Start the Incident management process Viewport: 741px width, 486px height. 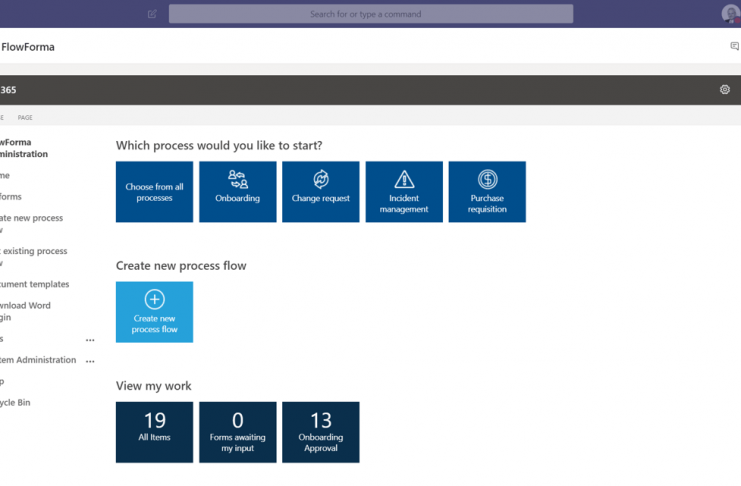point(404,192)
